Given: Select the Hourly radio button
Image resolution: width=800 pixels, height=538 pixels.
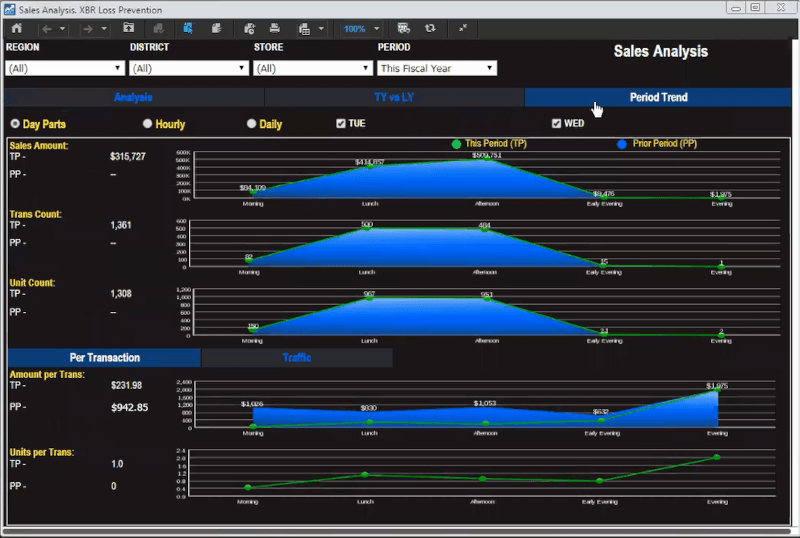Looking at the screenshot, I should (x=147, y=124).
